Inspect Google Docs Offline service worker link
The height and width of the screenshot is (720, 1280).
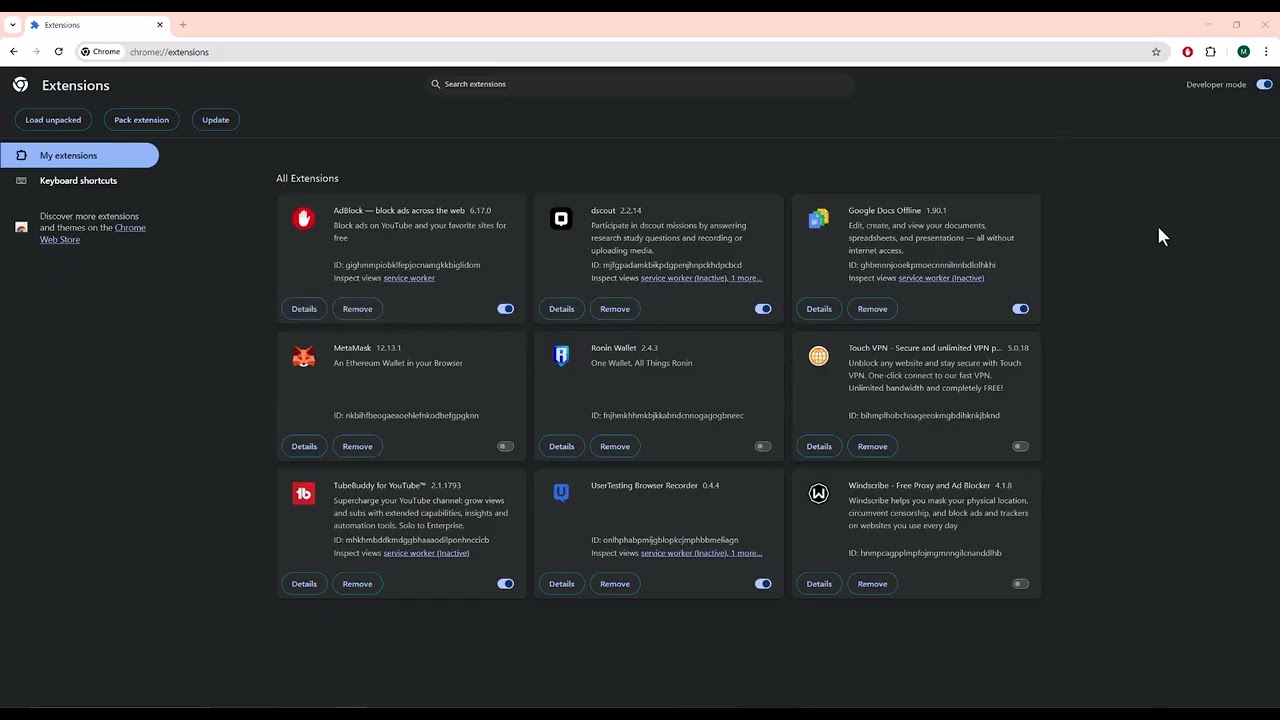coord(941,278)
